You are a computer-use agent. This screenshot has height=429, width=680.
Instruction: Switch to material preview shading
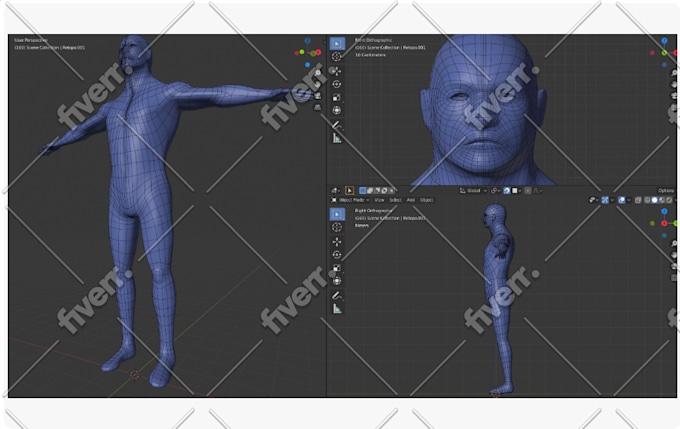(x=661, y=200)
